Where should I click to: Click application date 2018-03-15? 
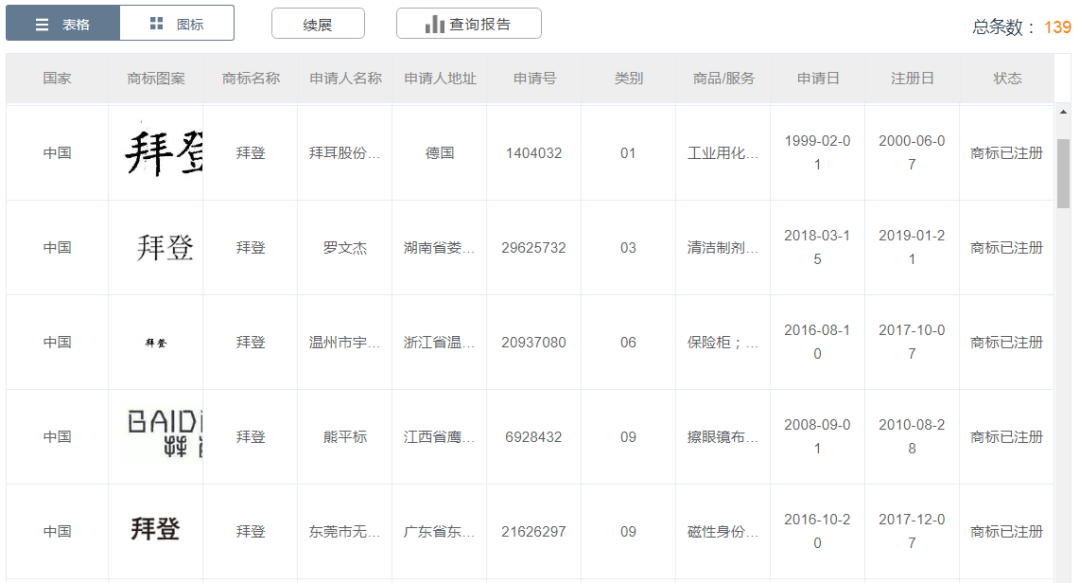(x=818, y=247)
